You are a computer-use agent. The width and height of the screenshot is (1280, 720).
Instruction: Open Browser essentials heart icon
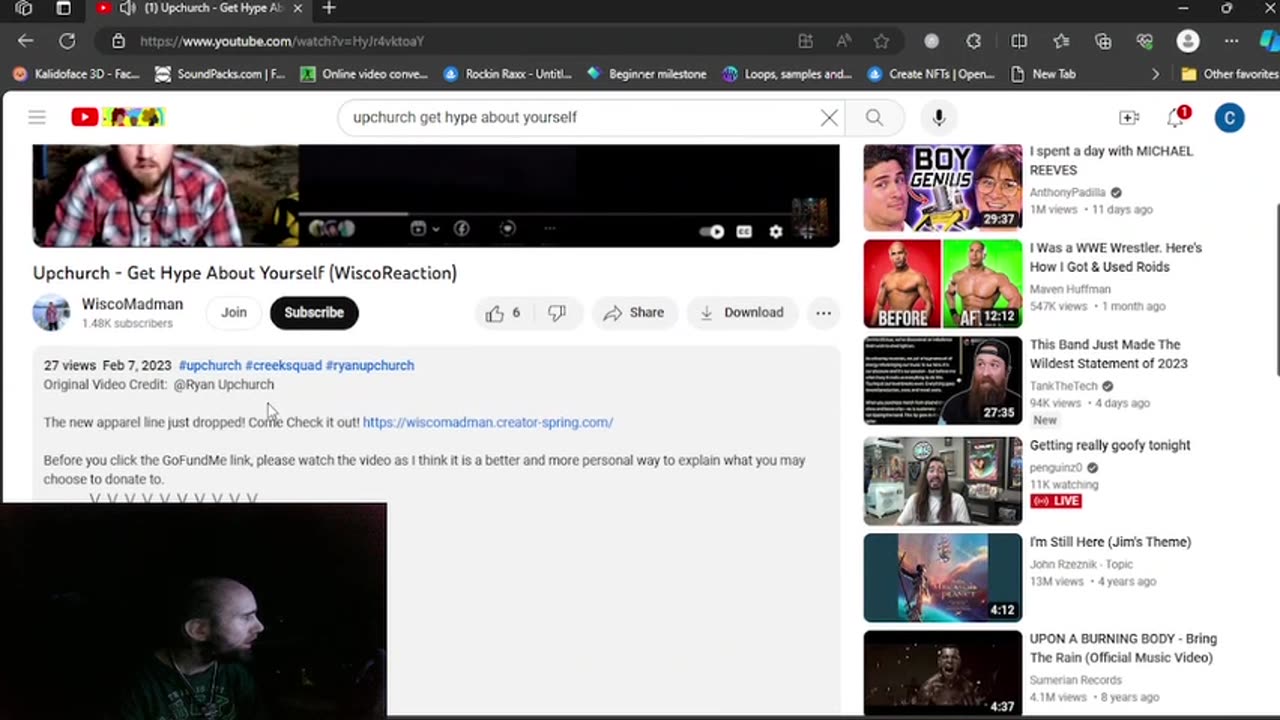tap(1145, 41)
